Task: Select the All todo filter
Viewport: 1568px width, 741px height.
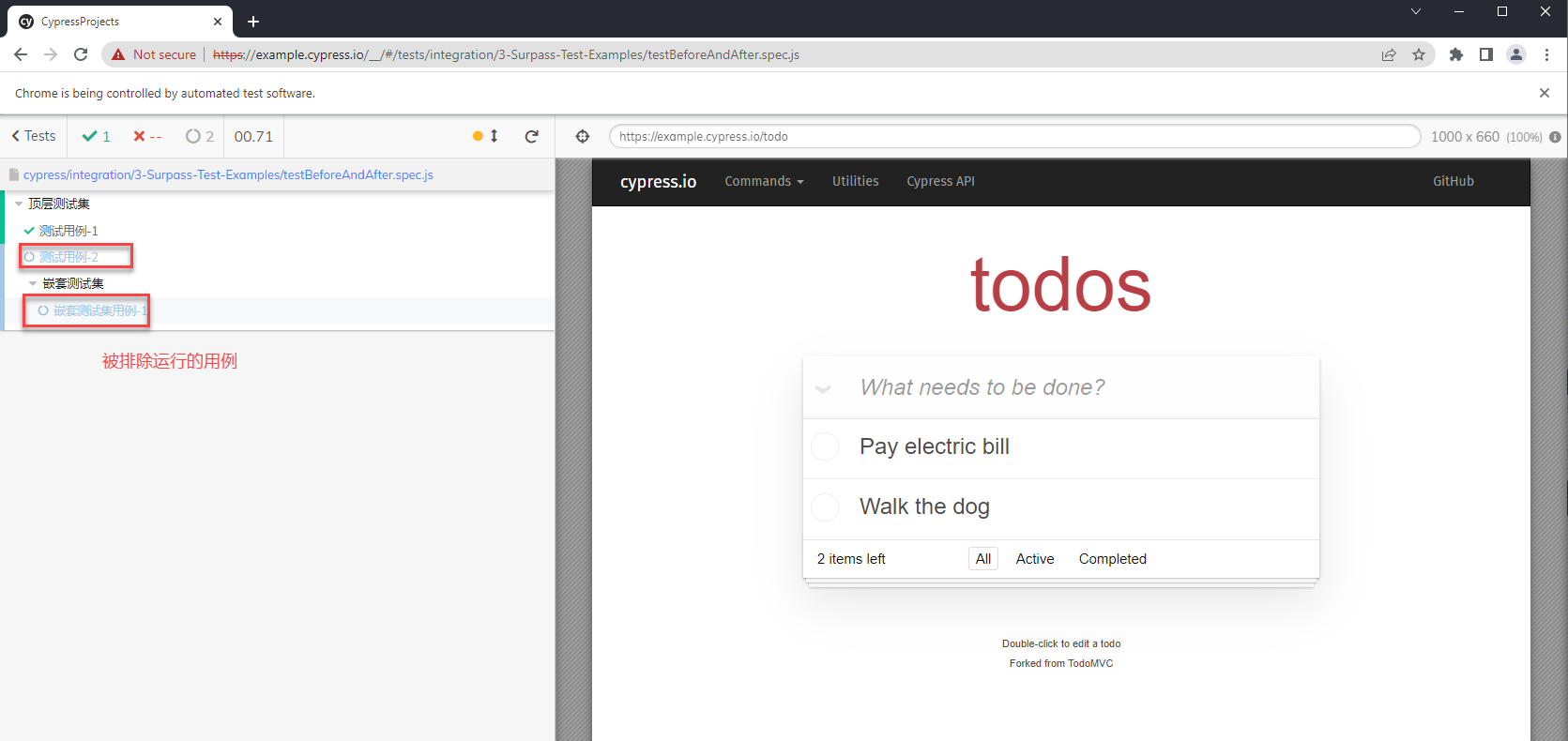Action: point(982,558)
